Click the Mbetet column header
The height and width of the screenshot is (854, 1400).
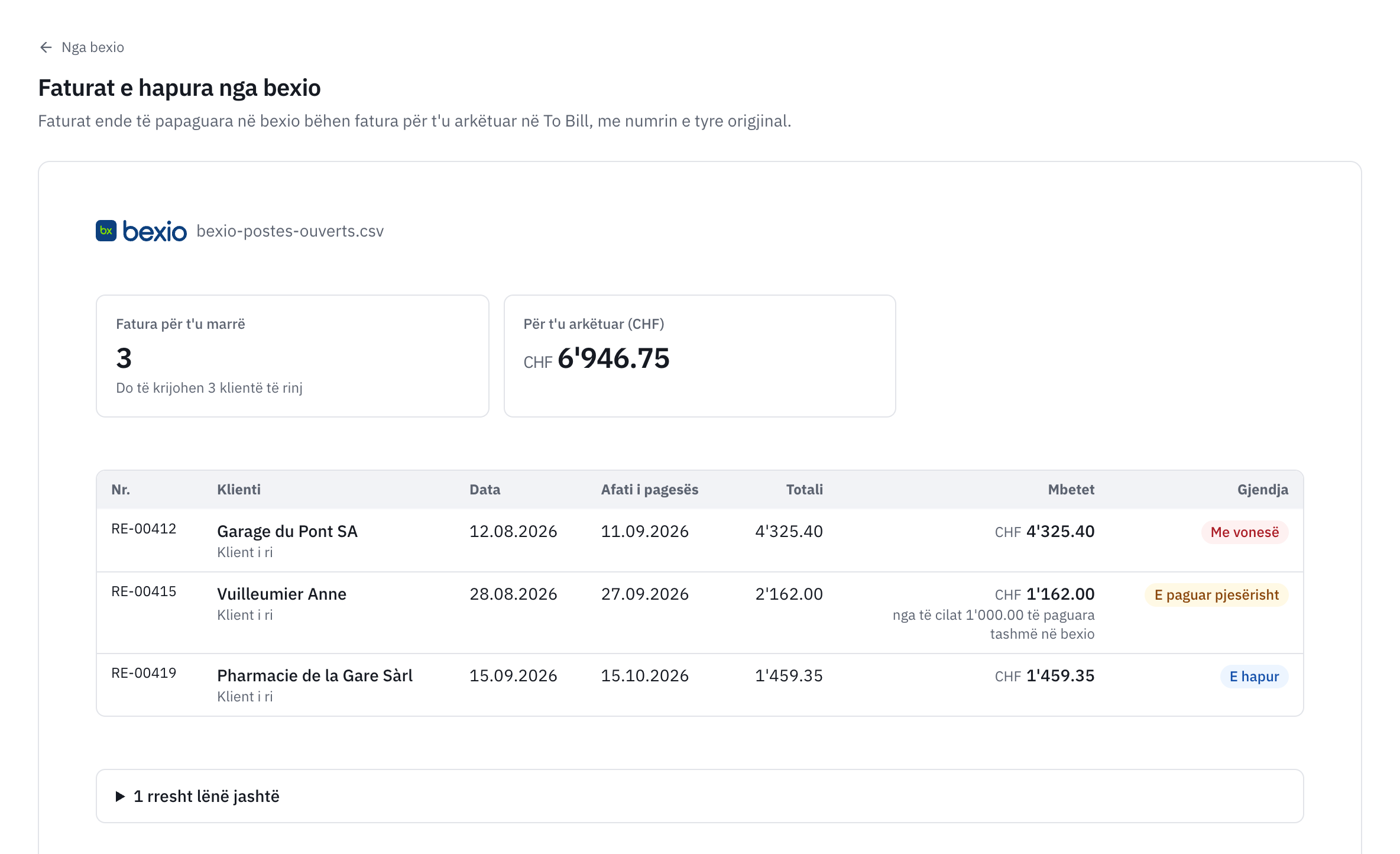1071,490
